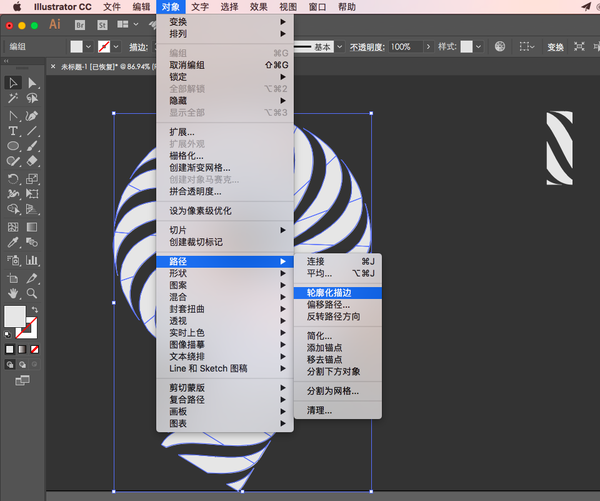This screenshot has height=501, width=600.
Task: Click the 不透明度 label link
Action: click(367, 47)
